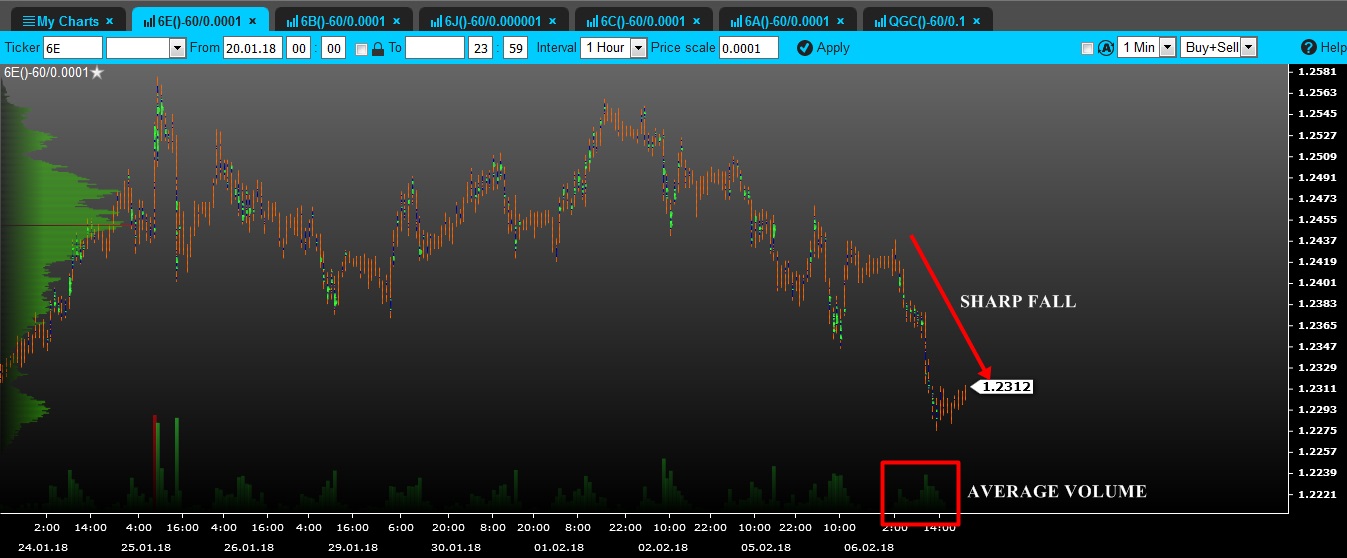Click the star icon beside the chart title
1347x558 pixels.
tap(97, 73)
